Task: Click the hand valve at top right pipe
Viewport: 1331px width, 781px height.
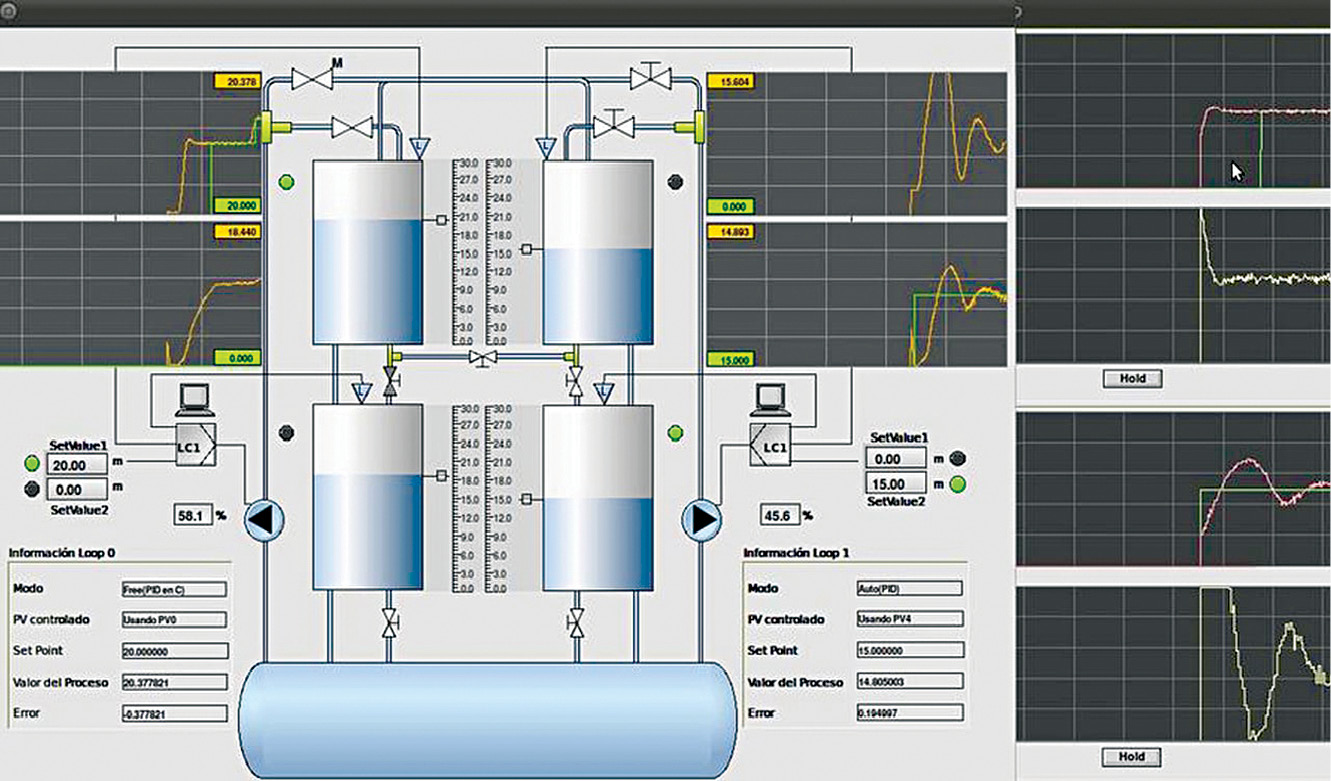Action: click(650, 75)
